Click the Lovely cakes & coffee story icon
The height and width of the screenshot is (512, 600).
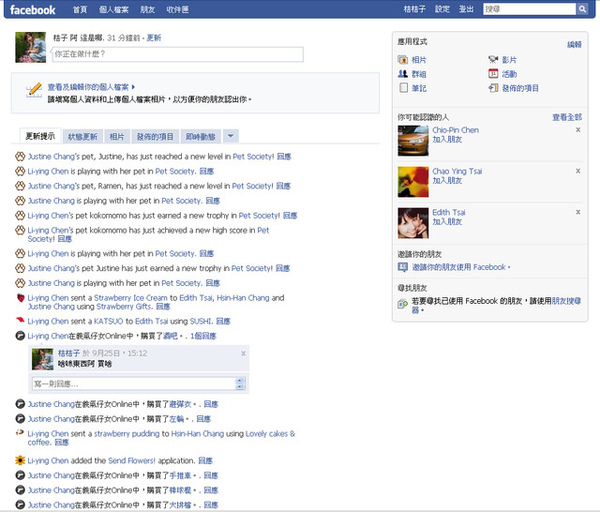point(20,433)
